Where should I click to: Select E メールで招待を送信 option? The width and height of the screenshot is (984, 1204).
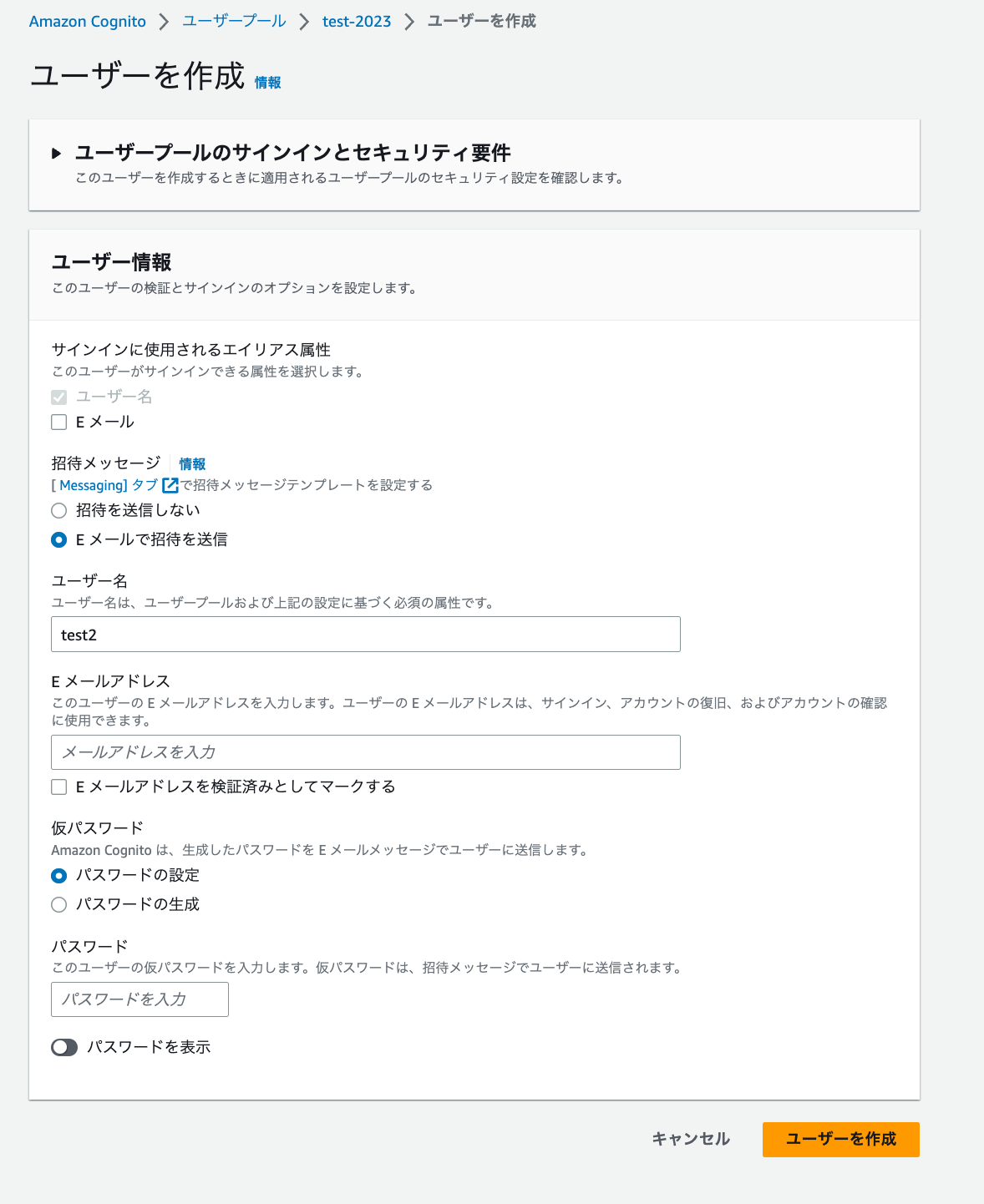point(58,540)
